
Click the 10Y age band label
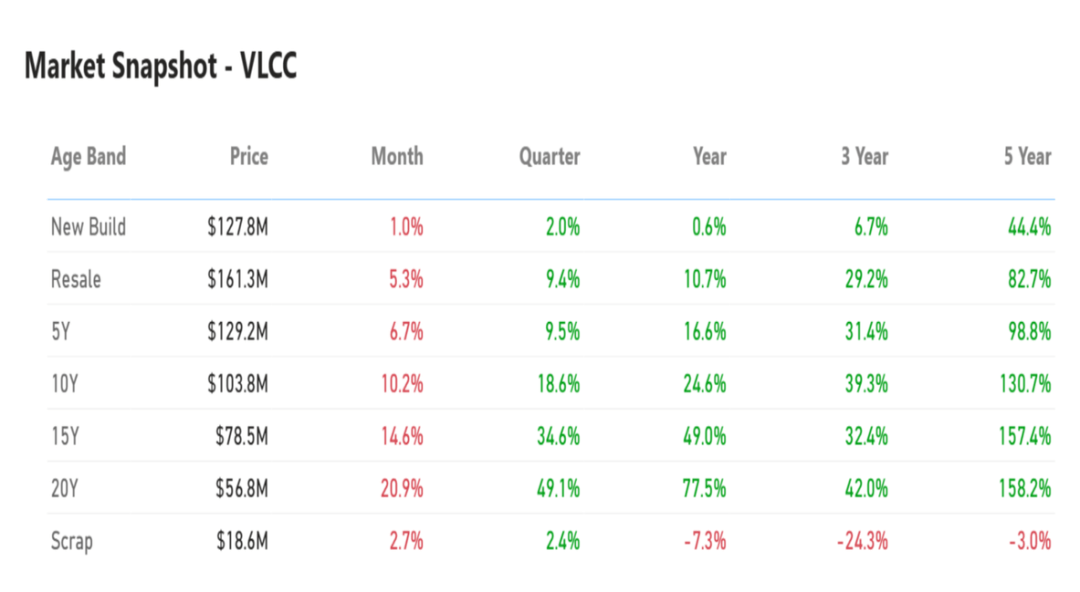point(65,384)
